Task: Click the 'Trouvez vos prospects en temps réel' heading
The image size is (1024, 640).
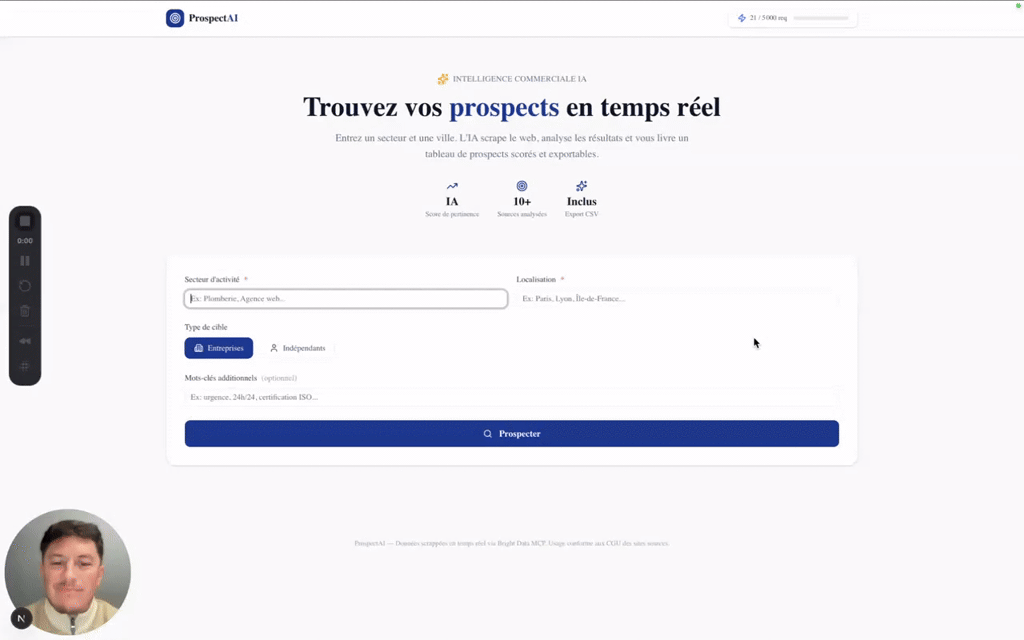Action: [511, 107]
